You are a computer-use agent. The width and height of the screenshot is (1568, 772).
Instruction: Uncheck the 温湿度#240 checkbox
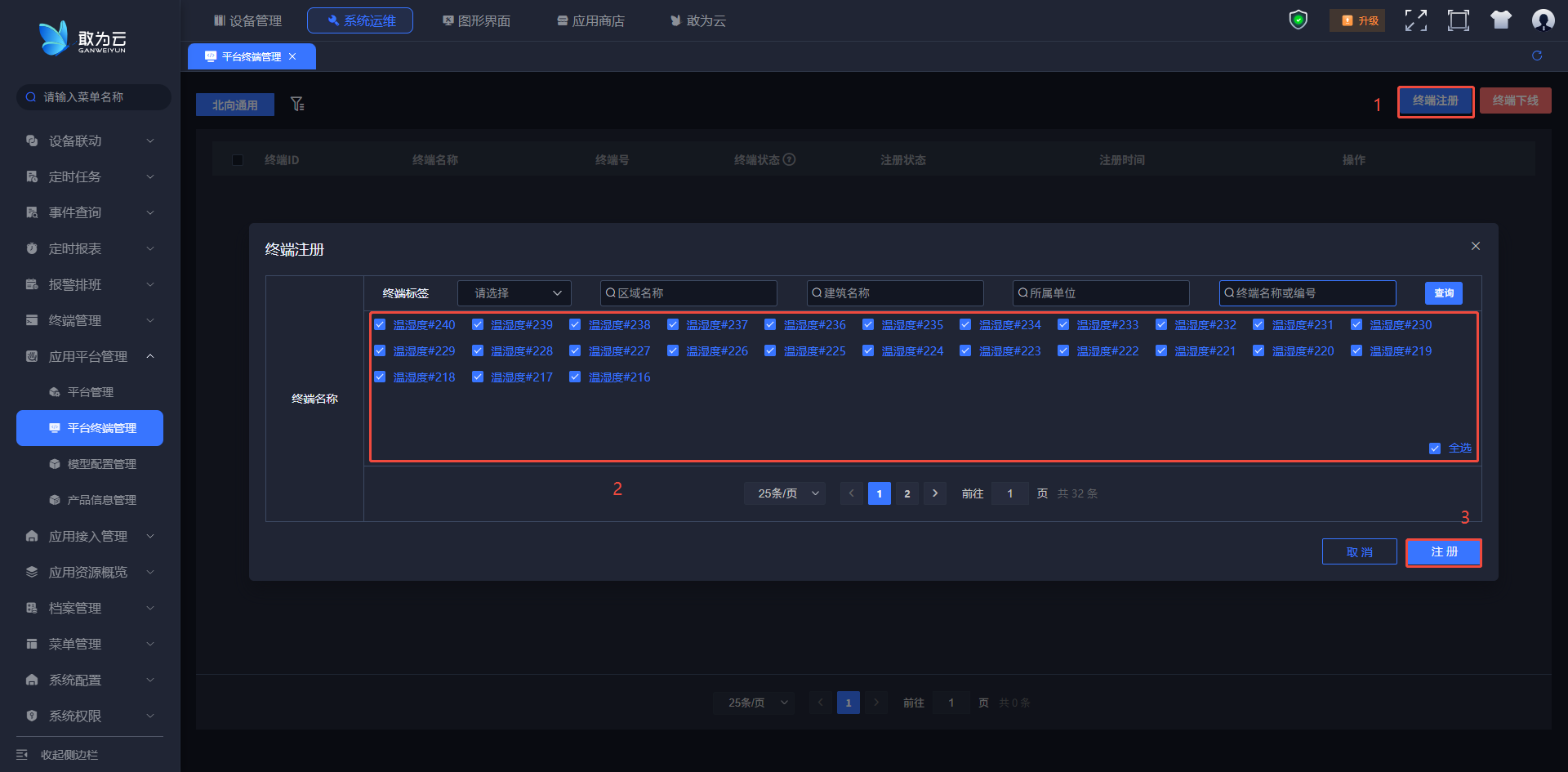click(x=380, y=324)
